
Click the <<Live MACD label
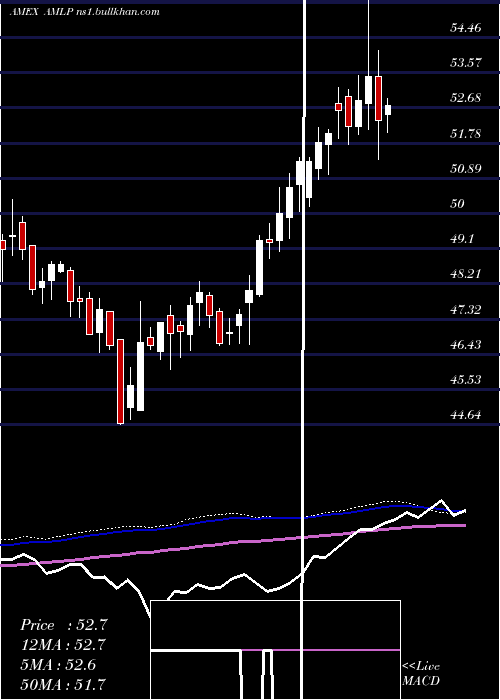[x=421, y=673]
